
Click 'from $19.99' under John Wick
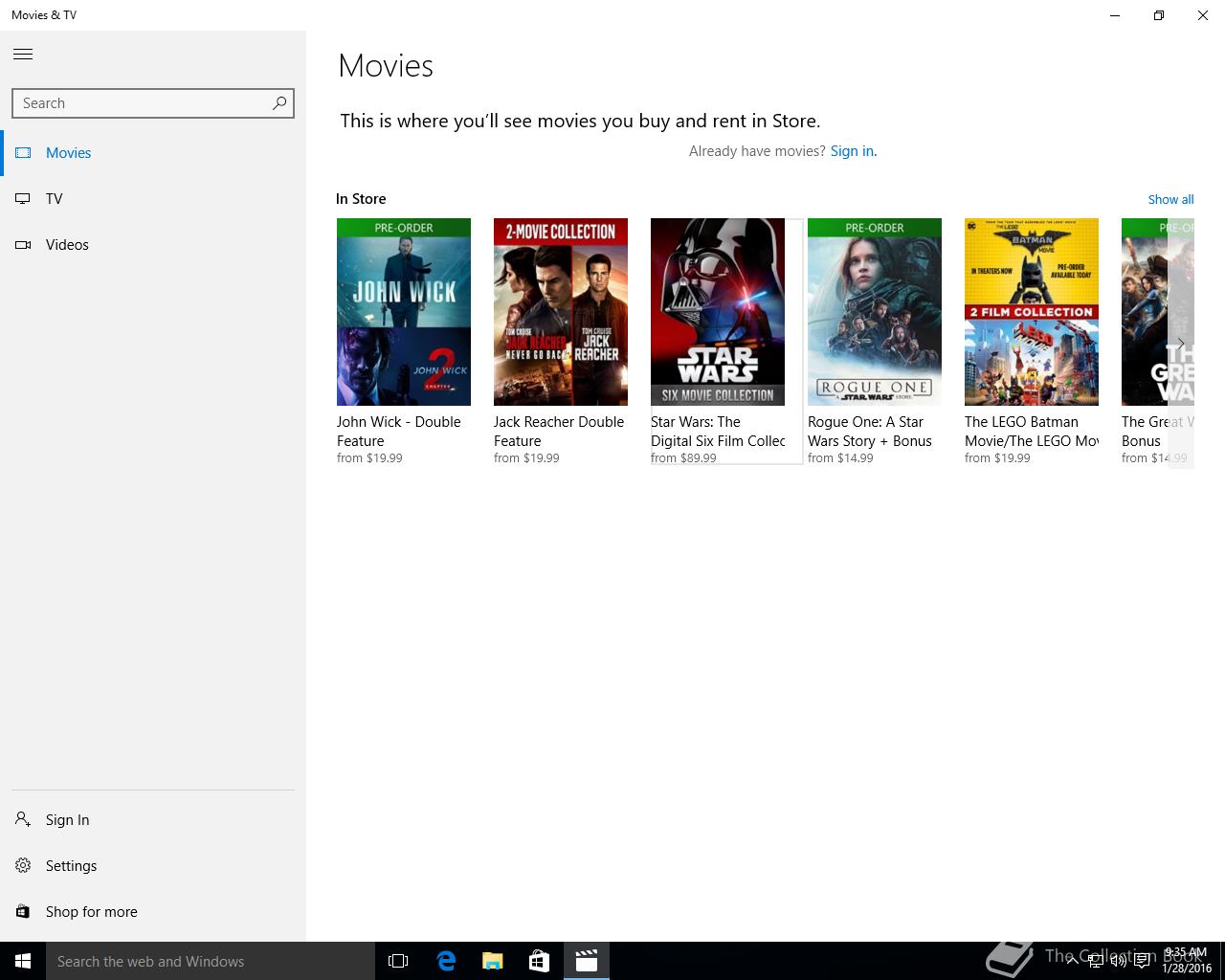point(369,458)
